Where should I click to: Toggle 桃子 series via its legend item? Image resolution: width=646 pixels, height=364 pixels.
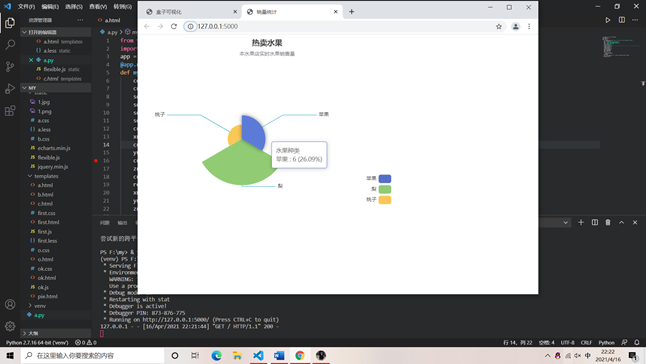point(379,200)
